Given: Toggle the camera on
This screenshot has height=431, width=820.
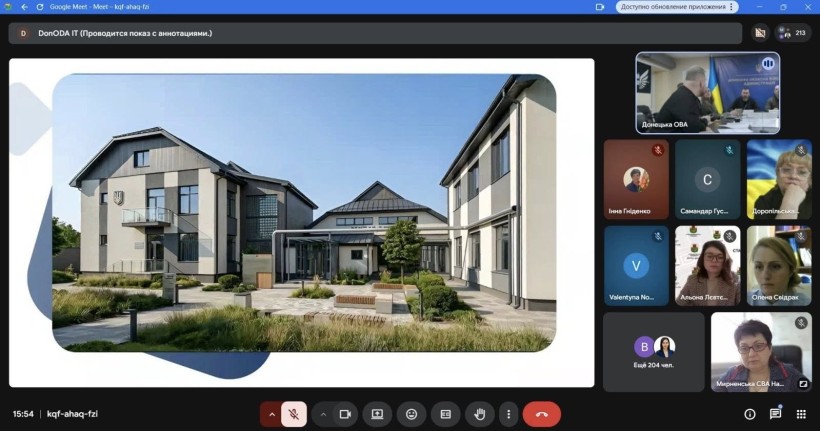Looking at the screenshot, I should coord(345,414).
